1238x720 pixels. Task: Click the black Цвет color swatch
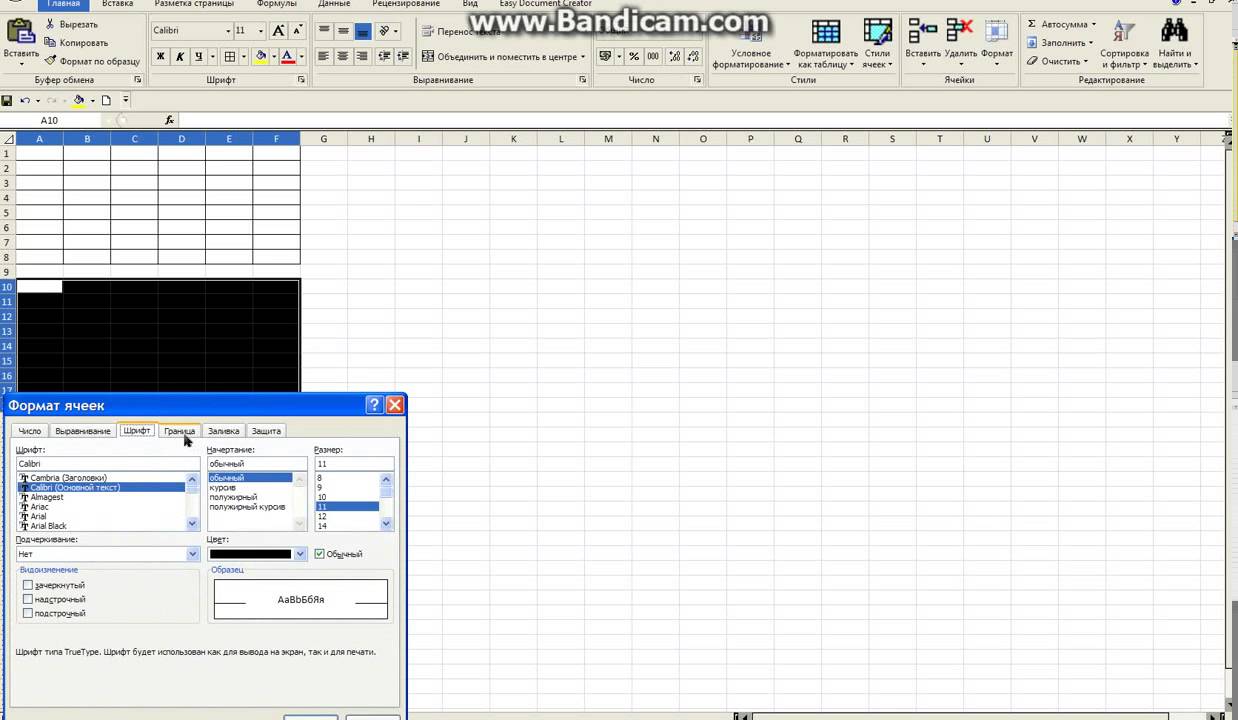(251, 554)
